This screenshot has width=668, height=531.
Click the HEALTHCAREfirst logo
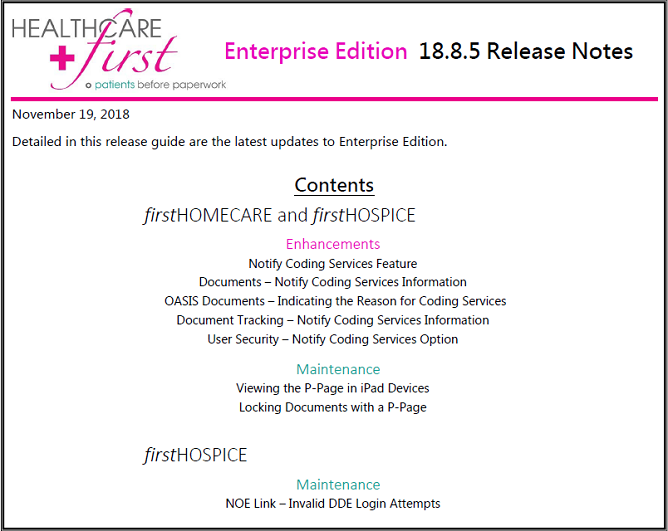click(118, 49)
